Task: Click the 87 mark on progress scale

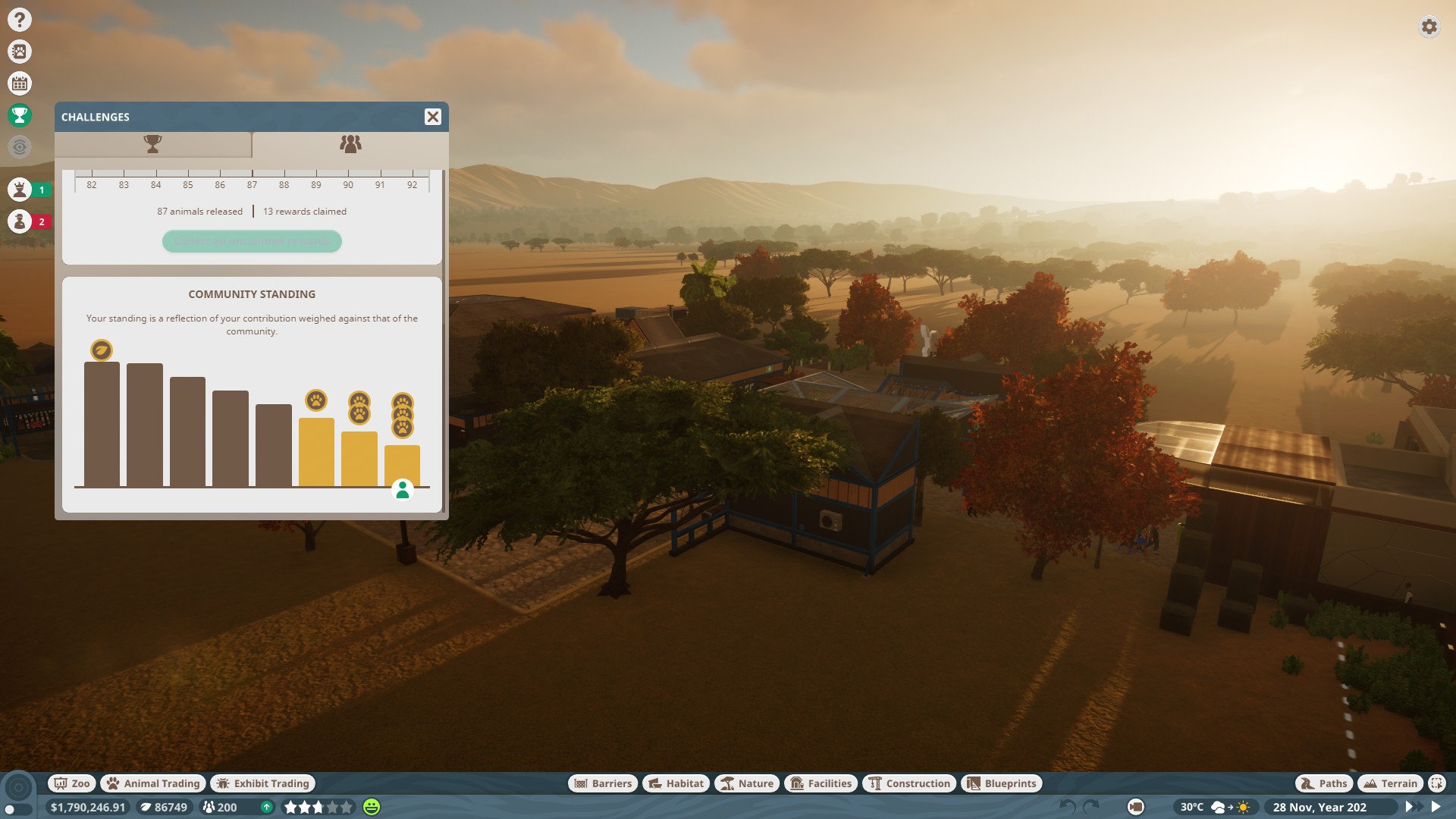Action: pos(252,185)
